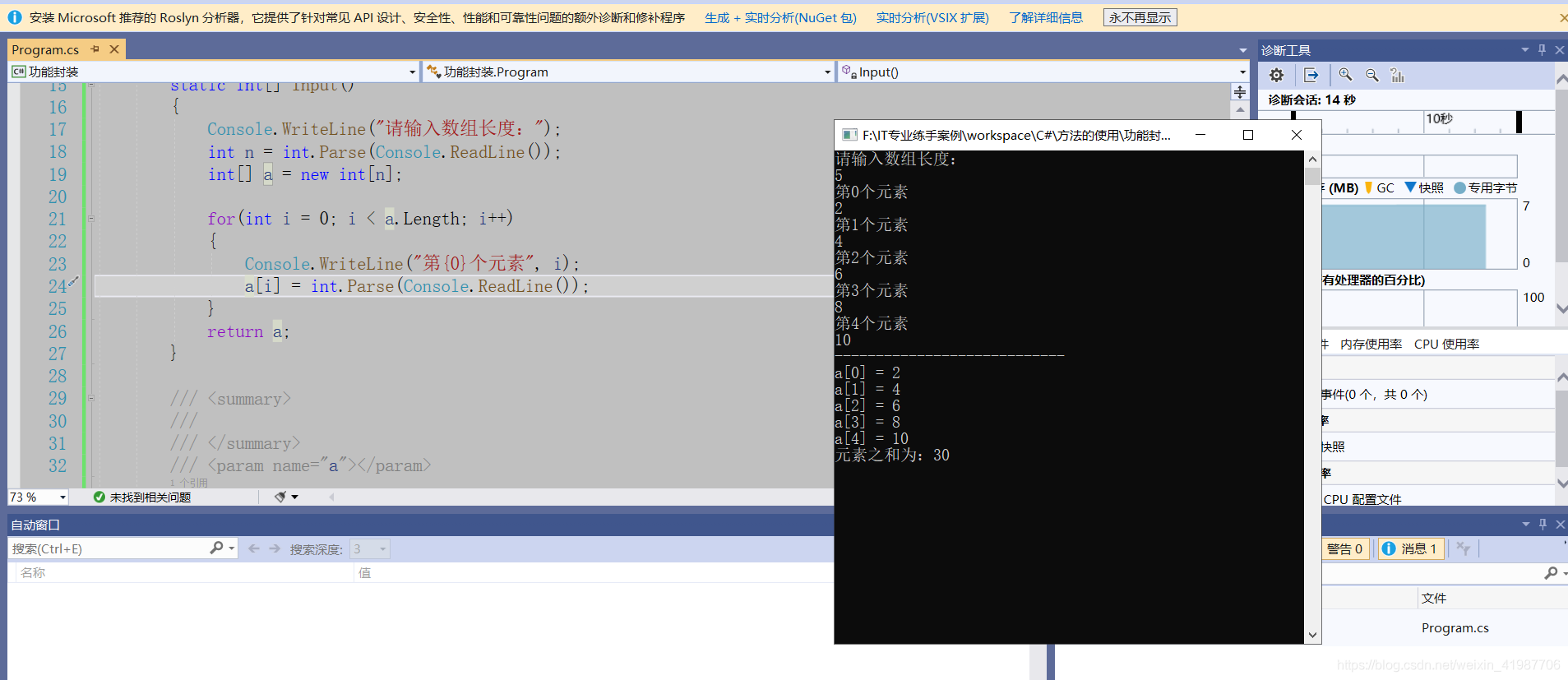This screenshot has height=680, width=1568.
Task: Close the Program.cs tab
Action: click(x=114, y=49)
